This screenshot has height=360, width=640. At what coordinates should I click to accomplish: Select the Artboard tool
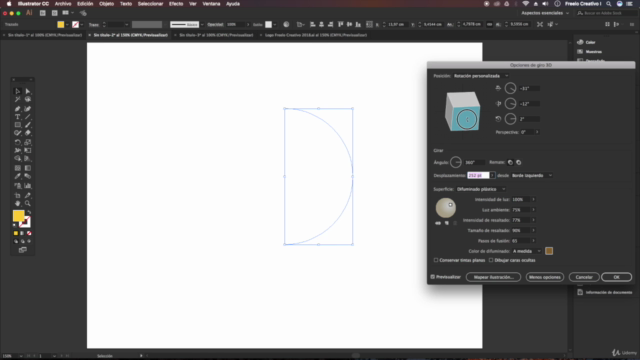[18, 196]
